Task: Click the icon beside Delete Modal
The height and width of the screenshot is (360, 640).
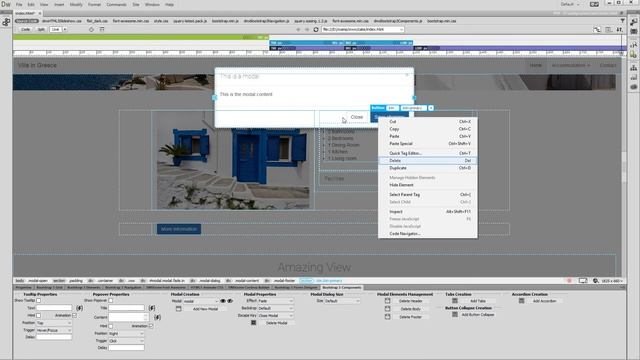Action: coord(253,323)
